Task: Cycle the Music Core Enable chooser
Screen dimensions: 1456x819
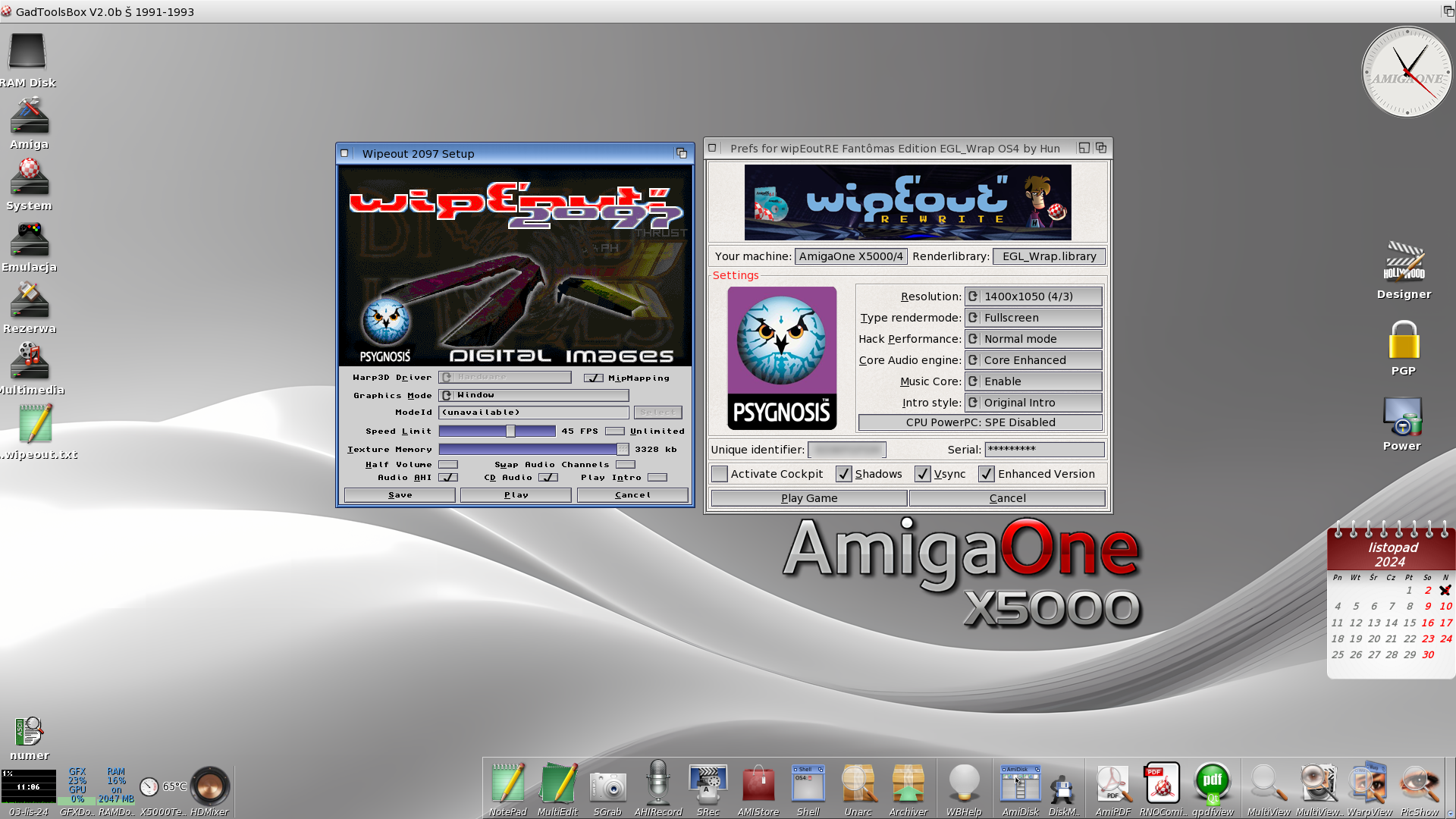Action: click(1034, 381)
